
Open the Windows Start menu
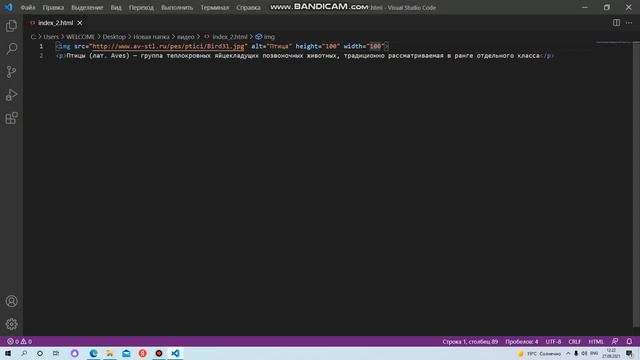pos(8,353)
